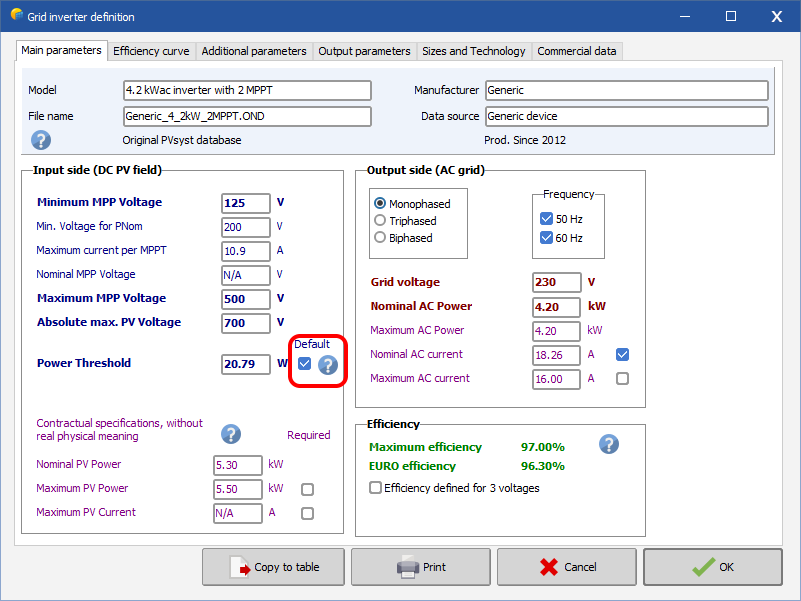Switch to Main parameters tab

coord(61,50)
